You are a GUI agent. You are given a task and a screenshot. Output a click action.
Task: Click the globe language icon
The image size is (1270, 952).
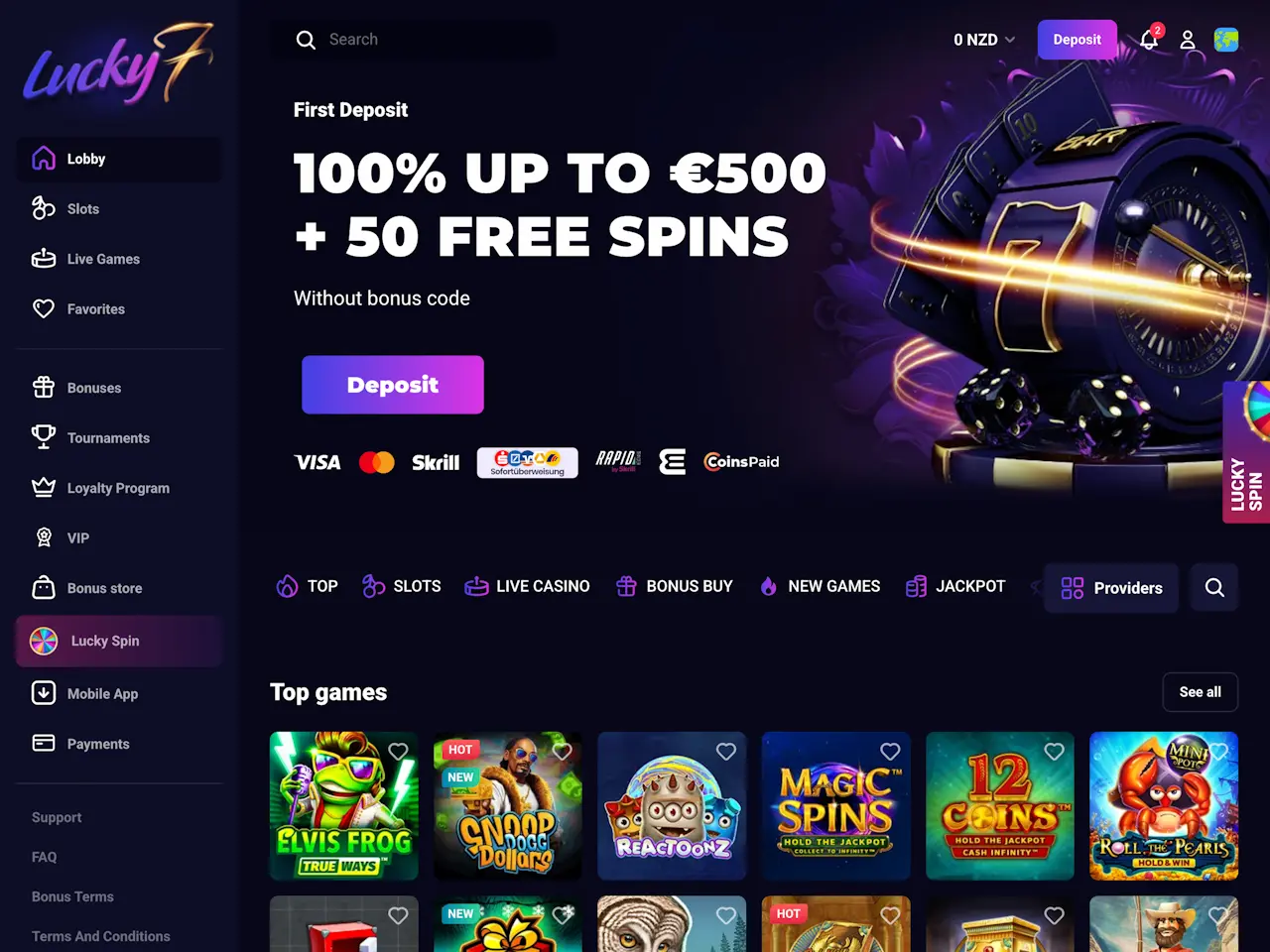point(1226,40)
